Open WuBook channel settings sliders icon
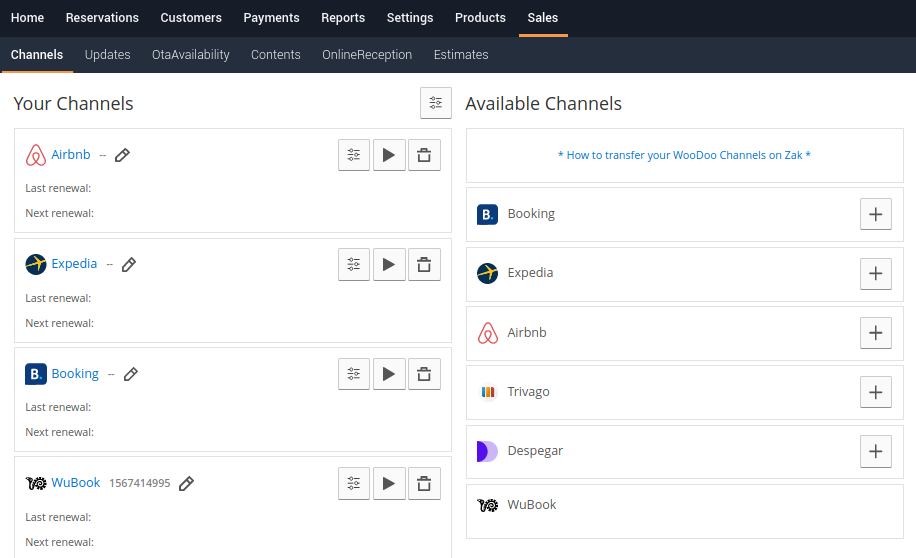 (354, 483)
